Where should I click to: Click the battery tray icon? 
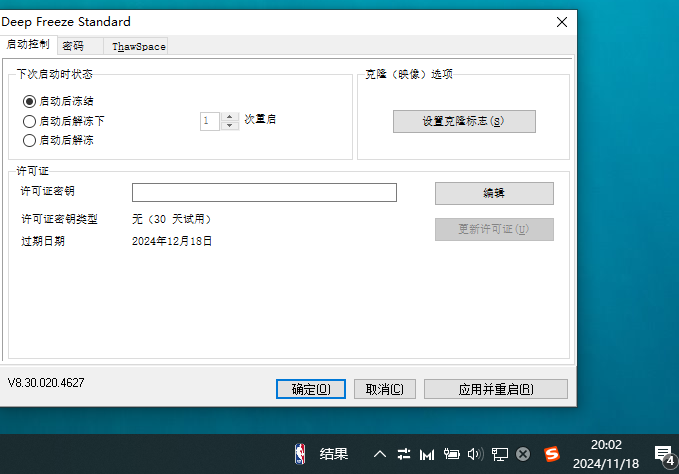(452, 454)
